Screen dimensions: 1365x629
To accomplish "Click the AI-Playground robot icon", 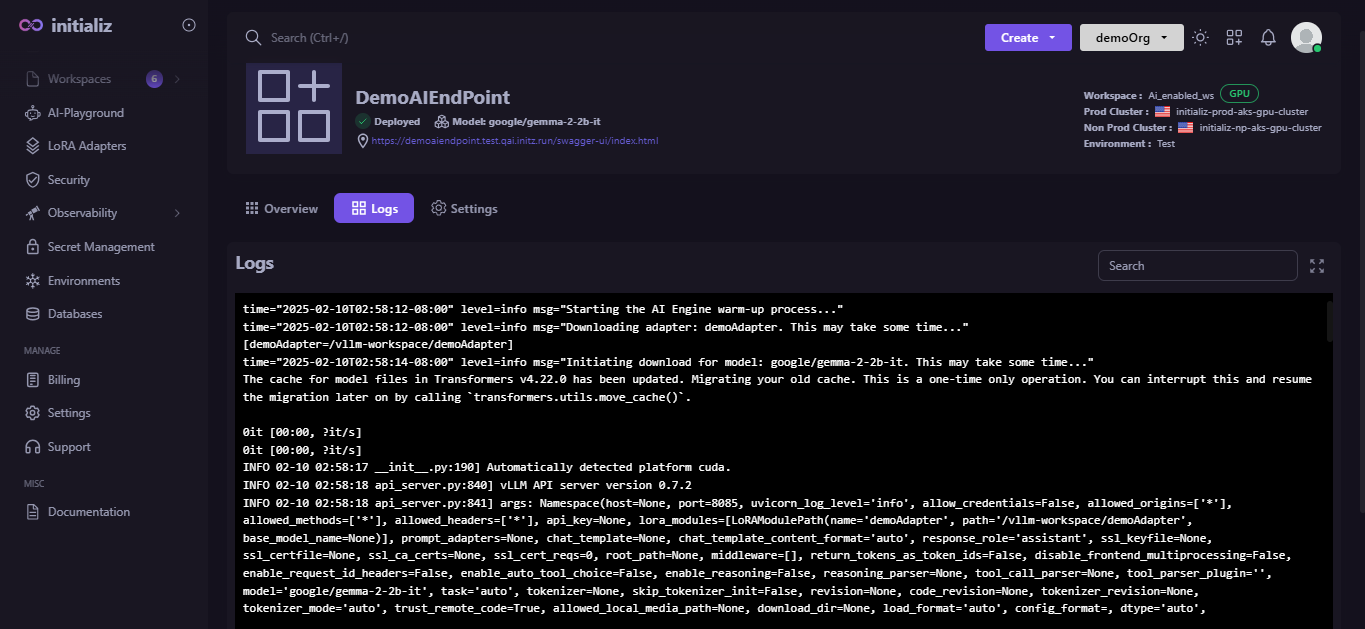I will click(x=32, y=113).
